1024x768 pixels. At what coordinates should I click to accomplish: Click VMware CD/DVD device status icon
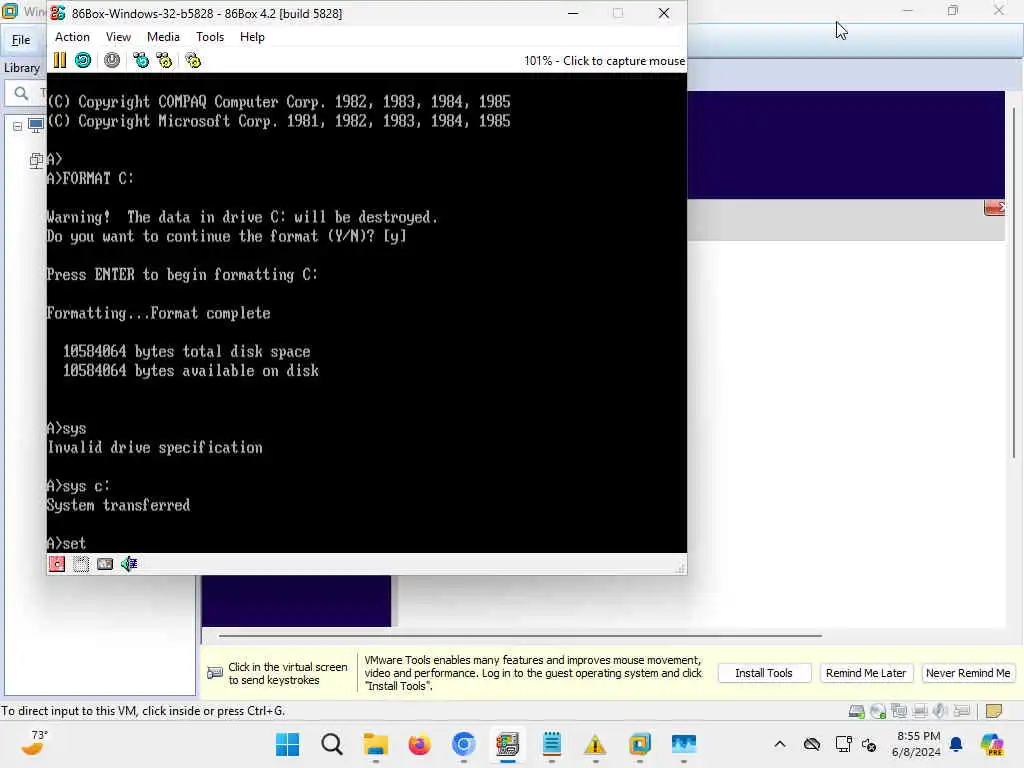(878, 711)
